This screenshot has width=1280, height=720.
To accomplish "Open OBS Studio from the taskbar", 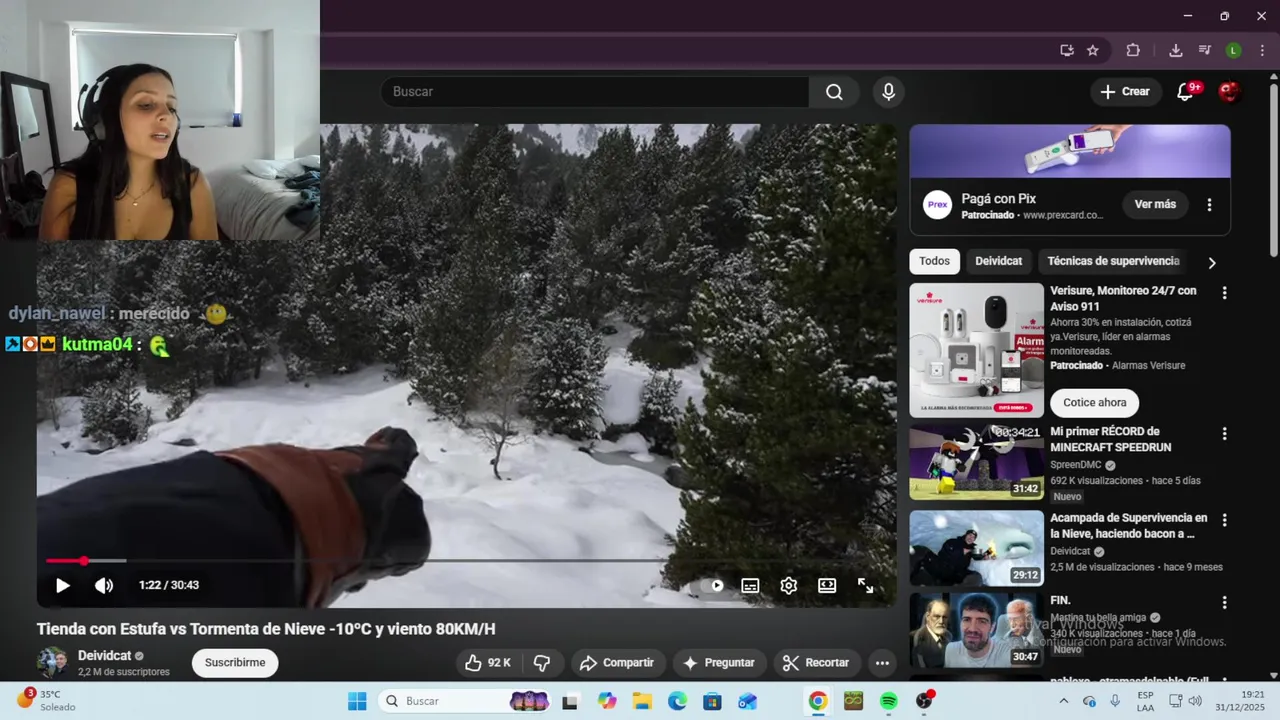I will [924, 701].
